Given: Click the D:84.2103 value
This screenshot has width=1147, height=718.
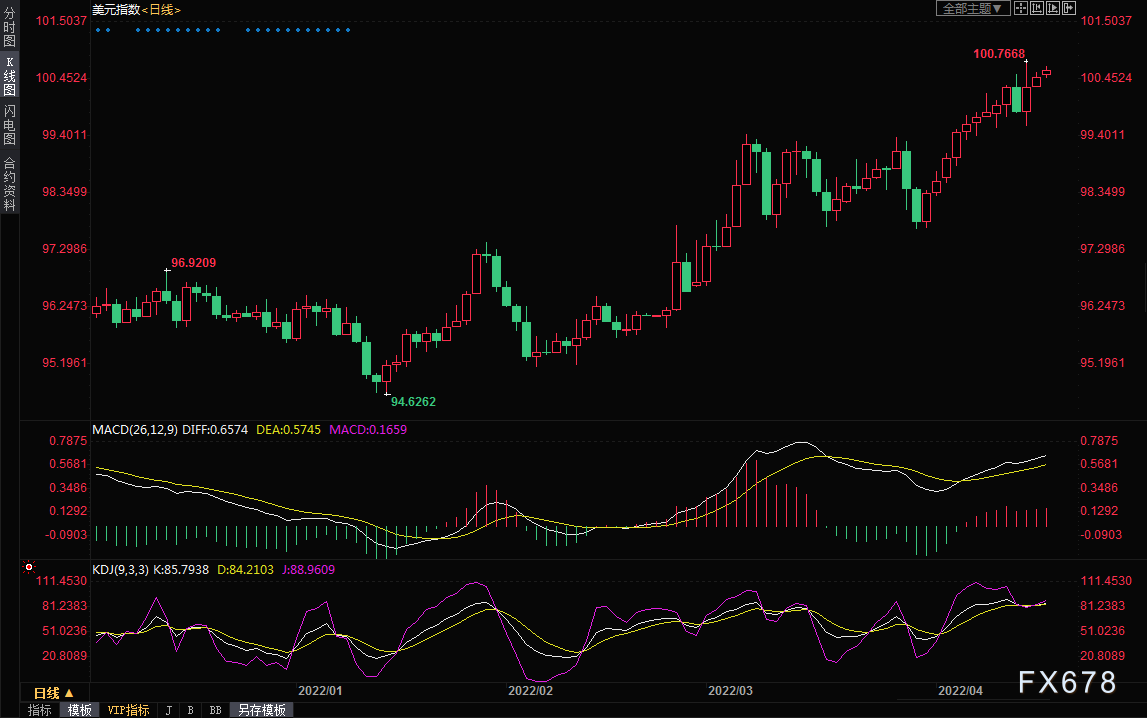Looking at the screenshot, I should pyautogui.click(x=245, y=570).
